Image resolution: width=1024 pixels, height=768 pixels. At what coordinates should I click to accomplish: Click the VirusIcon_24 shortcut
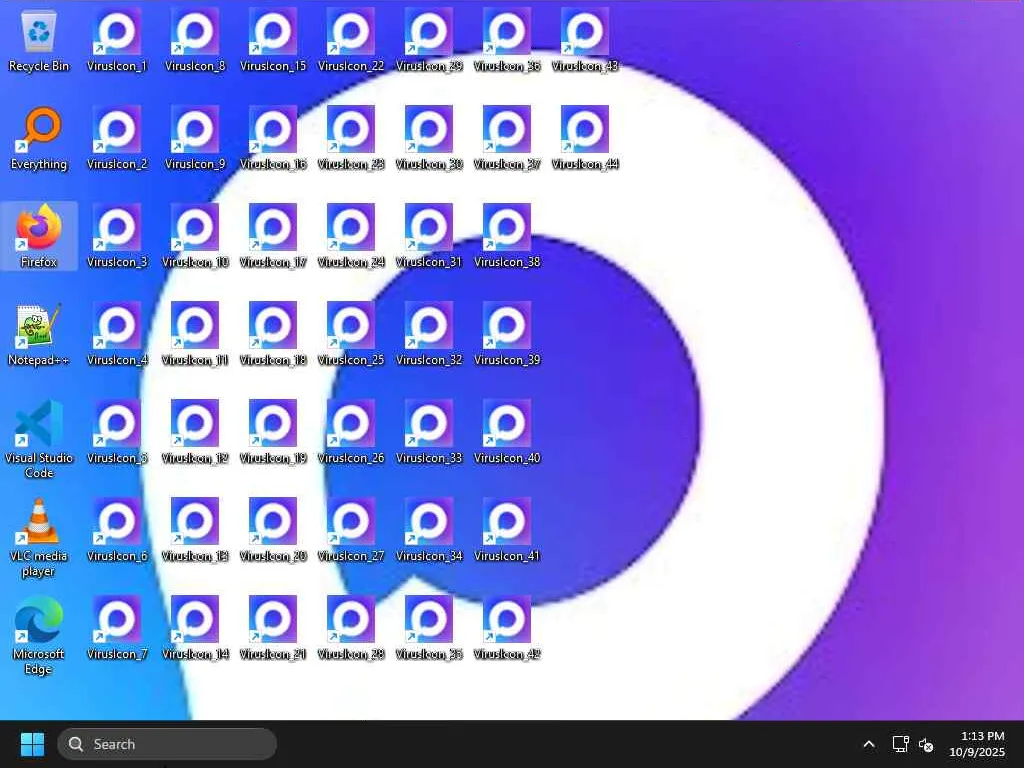[351, 236]
